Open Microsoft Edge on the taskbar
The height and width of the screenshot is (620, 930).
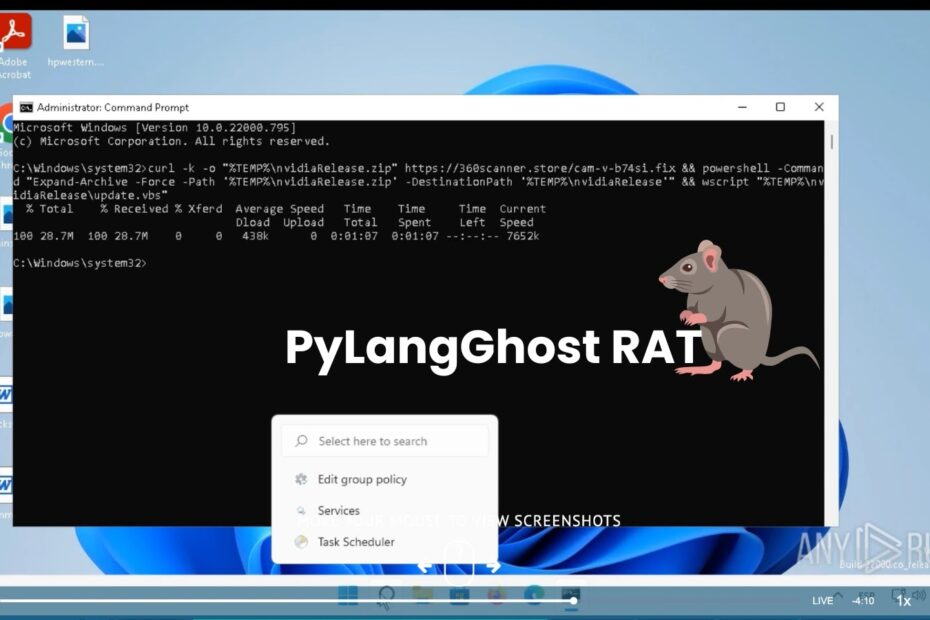coord(534,595)
